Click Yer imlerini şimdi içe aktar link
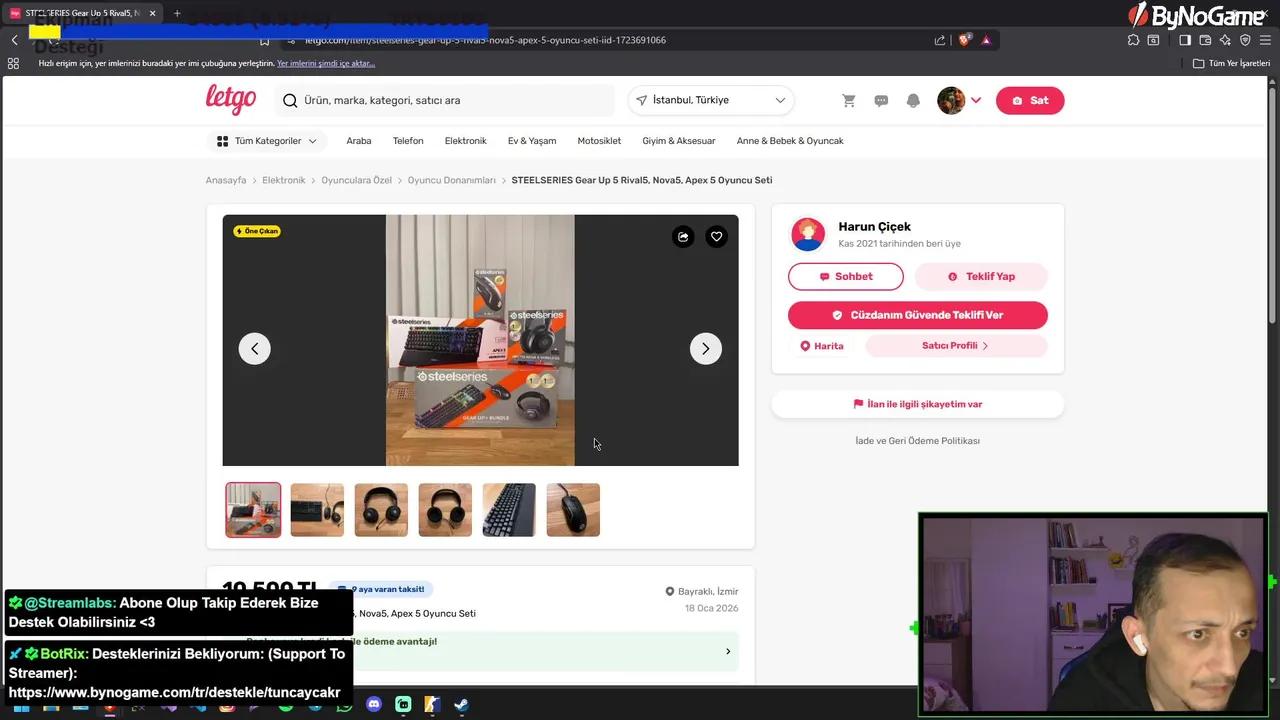The width and height of the screenshot is (1280, 720). [326, 63]
